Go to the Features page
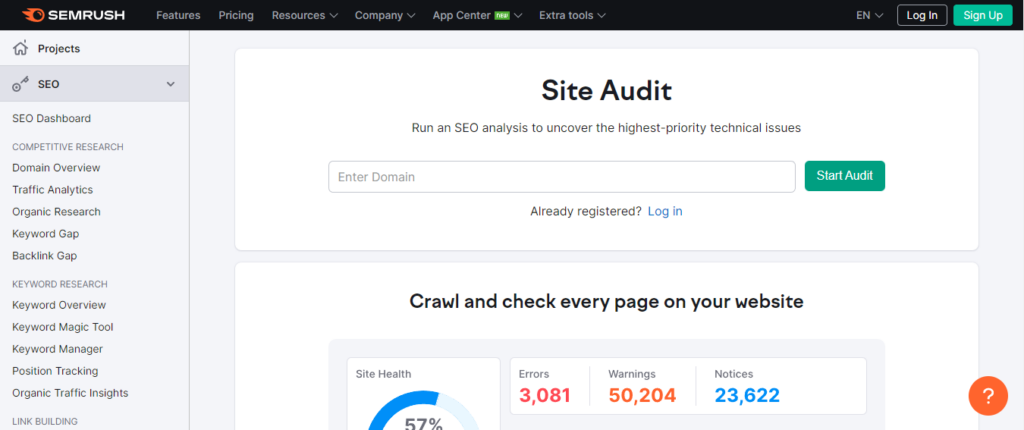Image resolution: width=1024 pixels, height=430 pixels. pyautogui.click(x=178, y=15)
